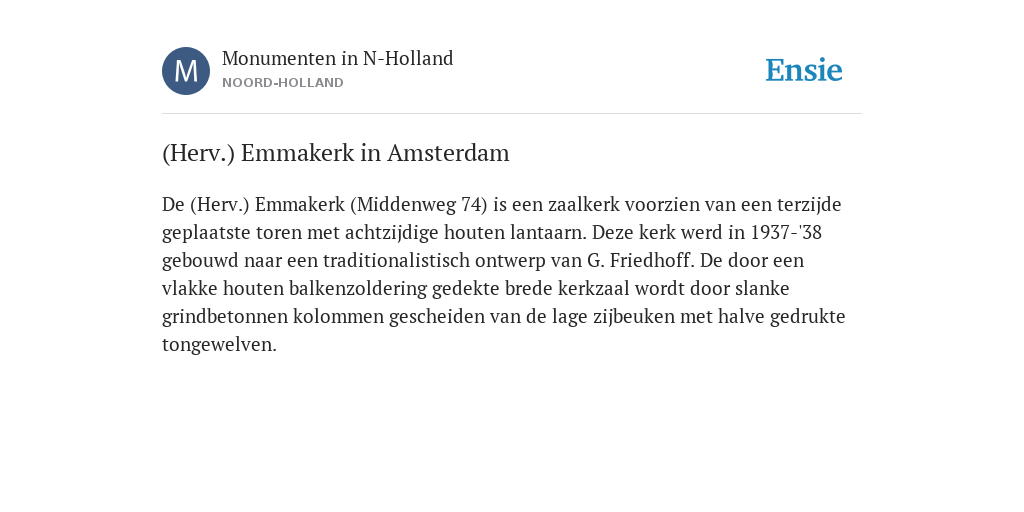This screenshot has height=512, width=1024.
Task: Open the Ensie logo link
Action: point(804,70)
